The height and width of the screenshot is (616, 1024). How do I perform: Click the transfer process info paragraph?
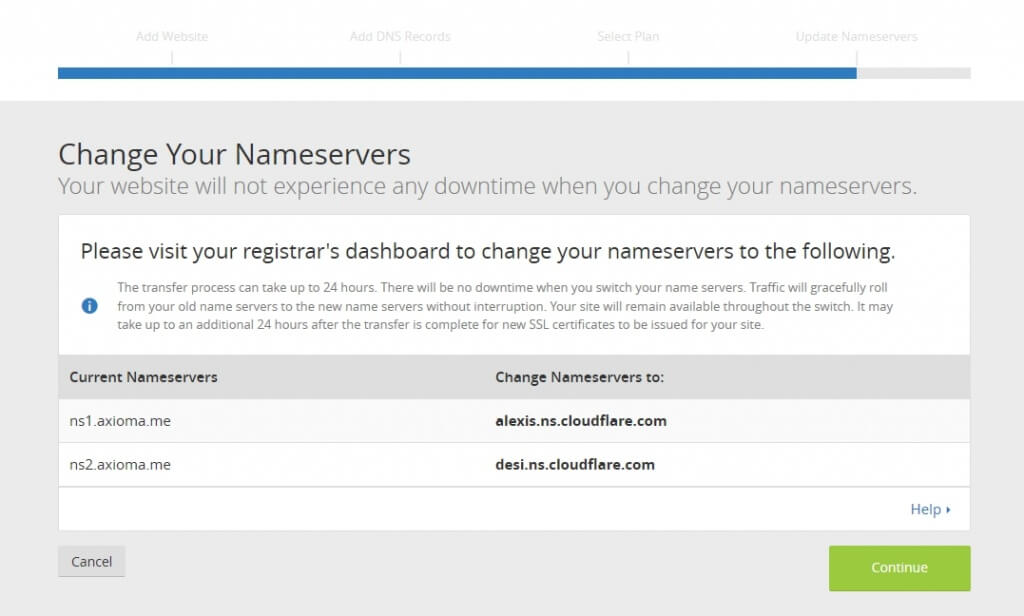pos(505,306)
